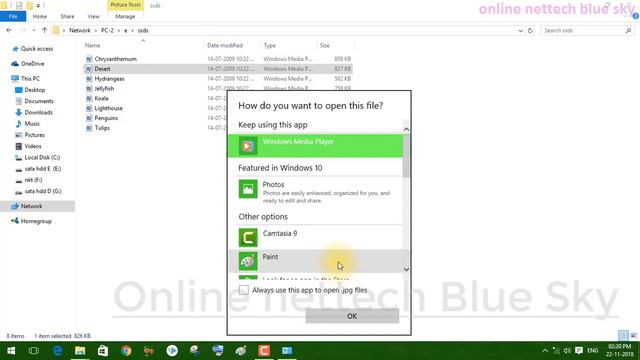This screenshot has width=640, height=360.
Task: Click the PC-2 breadcrumb segment
Action: click(107, 31)
